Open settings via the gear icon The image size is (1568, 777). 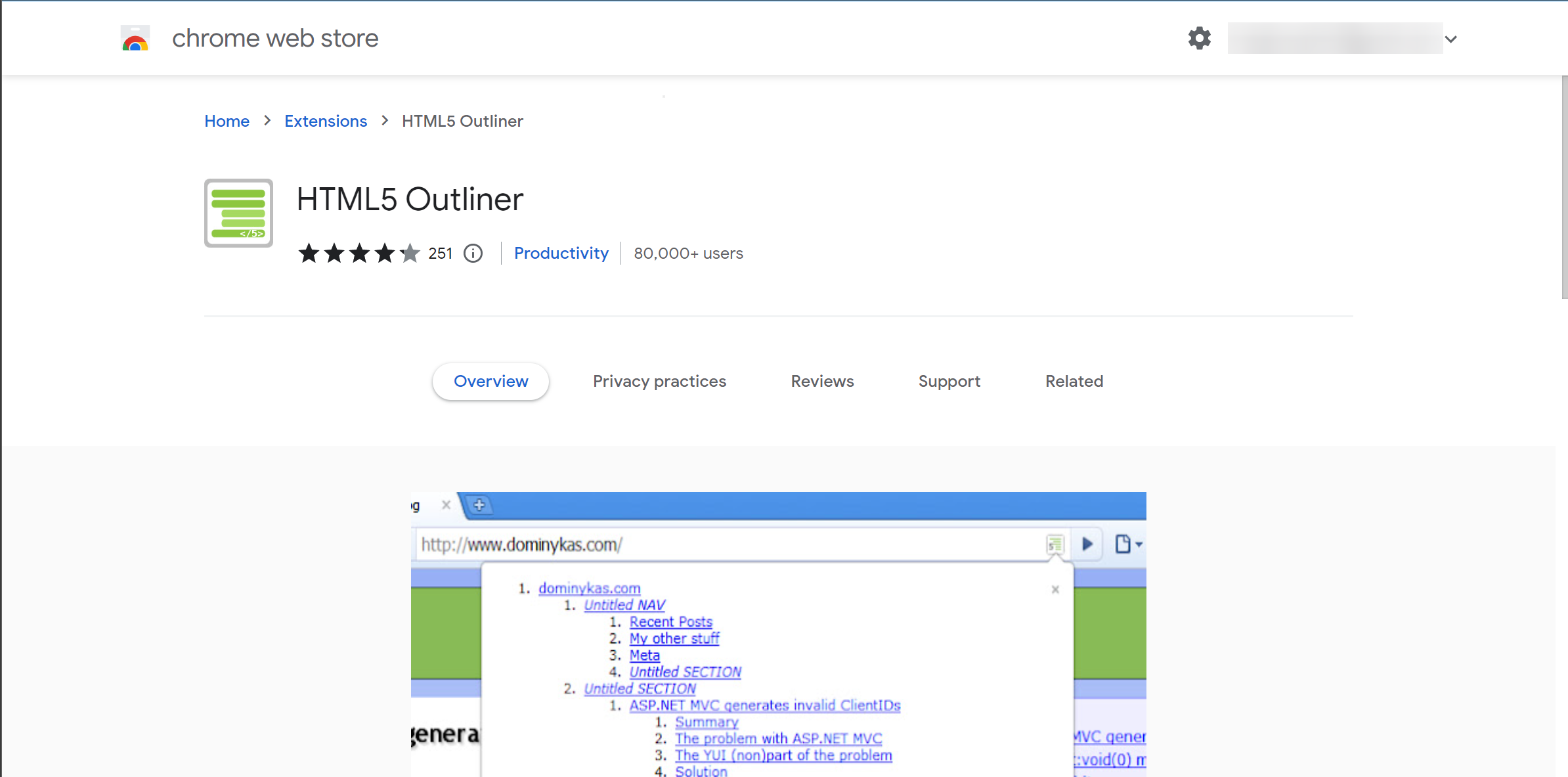click(1199, 39)
